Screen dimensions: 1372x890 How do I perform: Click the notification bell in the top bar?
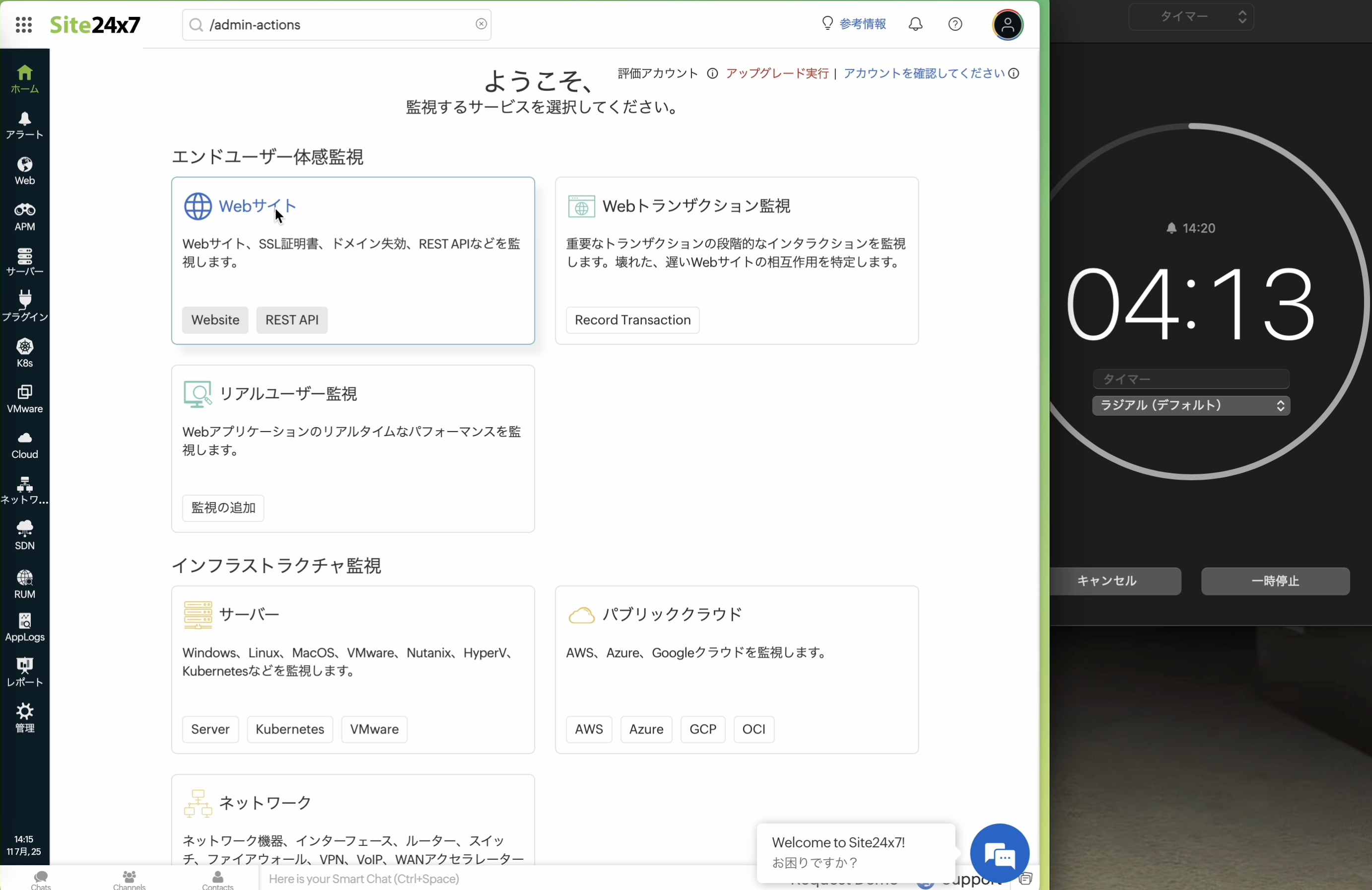(x=915, y=24)
